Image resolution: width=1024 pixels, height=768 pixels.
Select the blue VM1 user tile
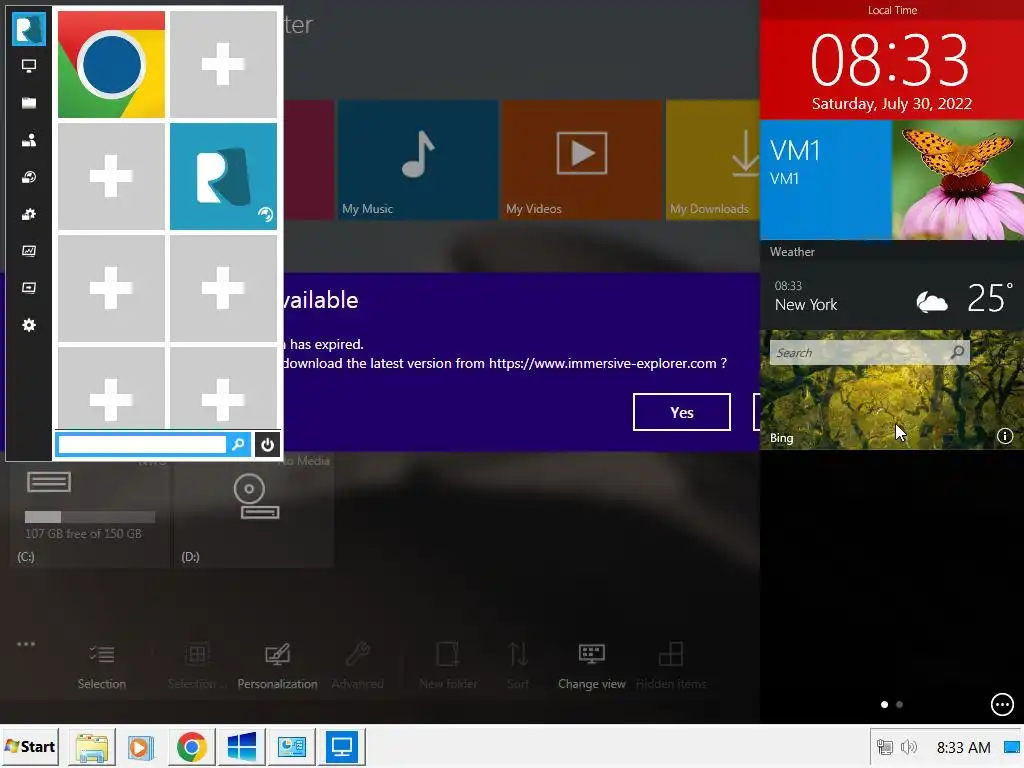click(x=825, y=180)
